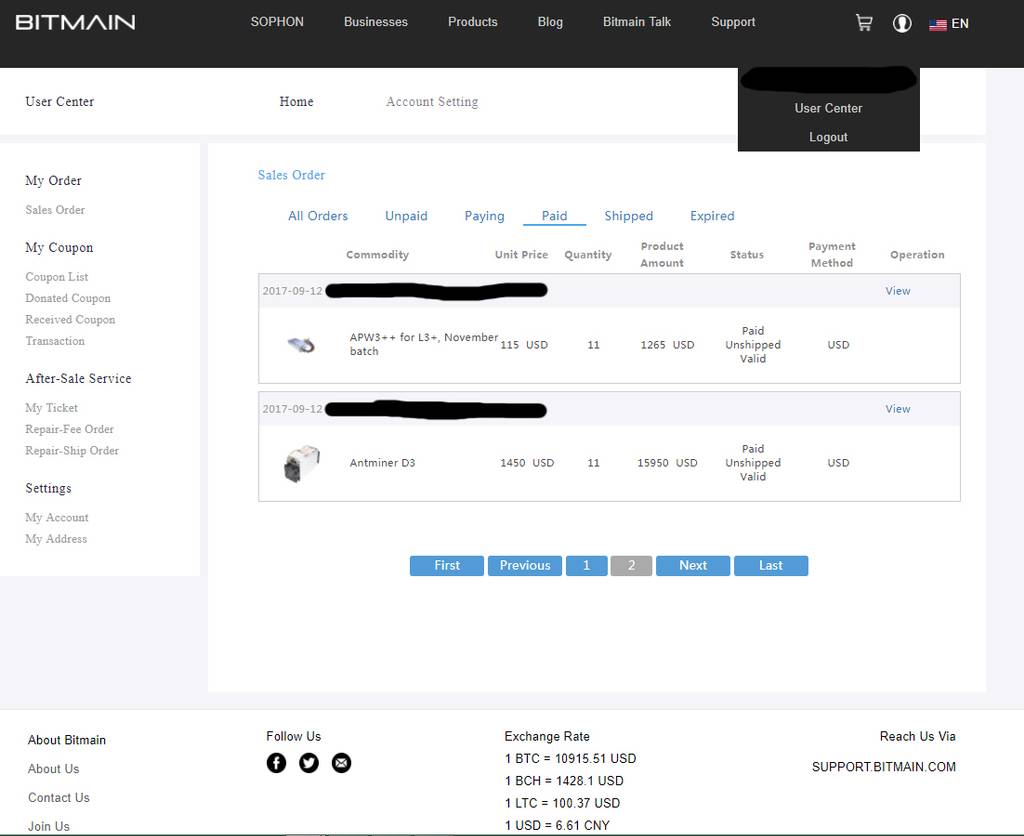Open SUPPORT.BITMAIN.COM link

[884, 767]
